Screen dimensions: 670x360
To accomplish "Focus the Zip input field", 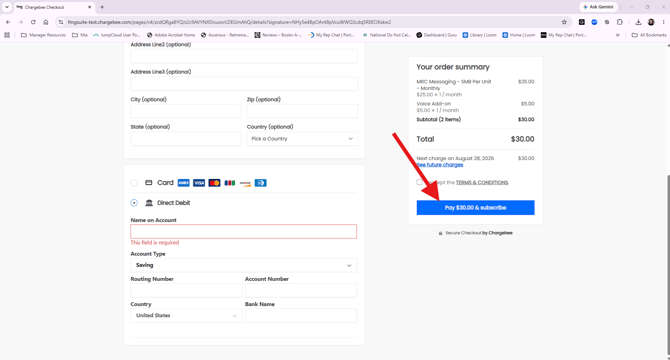I will [302, 111].
